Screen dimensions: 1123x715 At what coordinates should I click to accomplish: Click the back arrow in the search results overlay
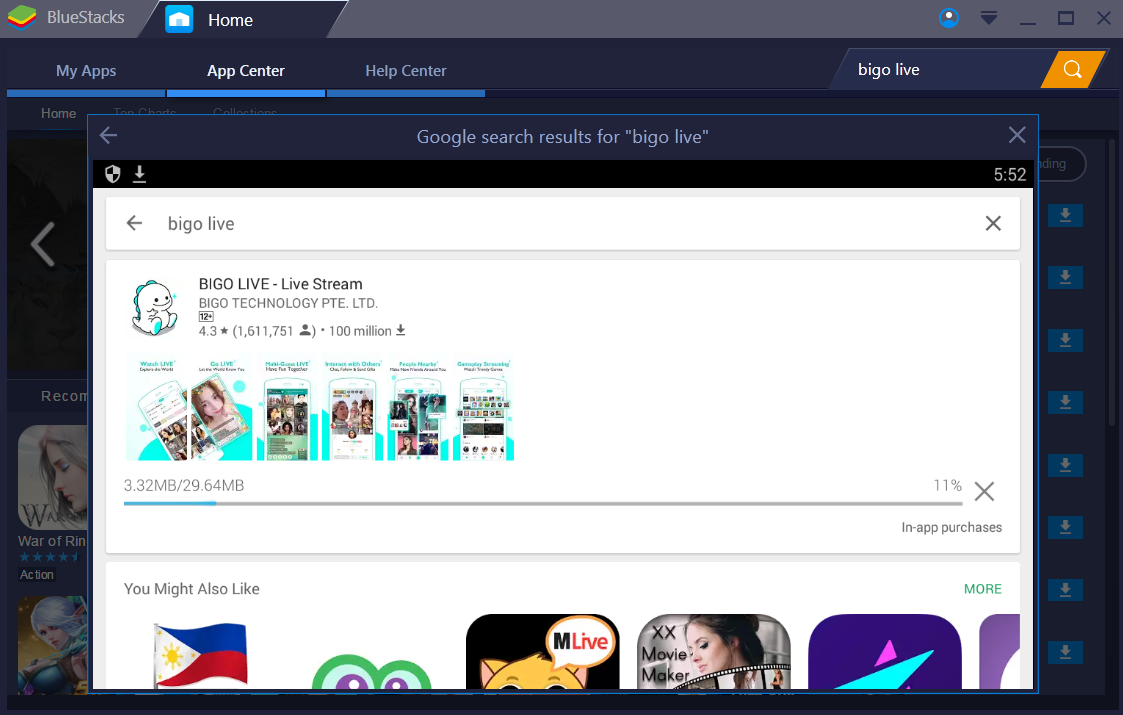108,135
